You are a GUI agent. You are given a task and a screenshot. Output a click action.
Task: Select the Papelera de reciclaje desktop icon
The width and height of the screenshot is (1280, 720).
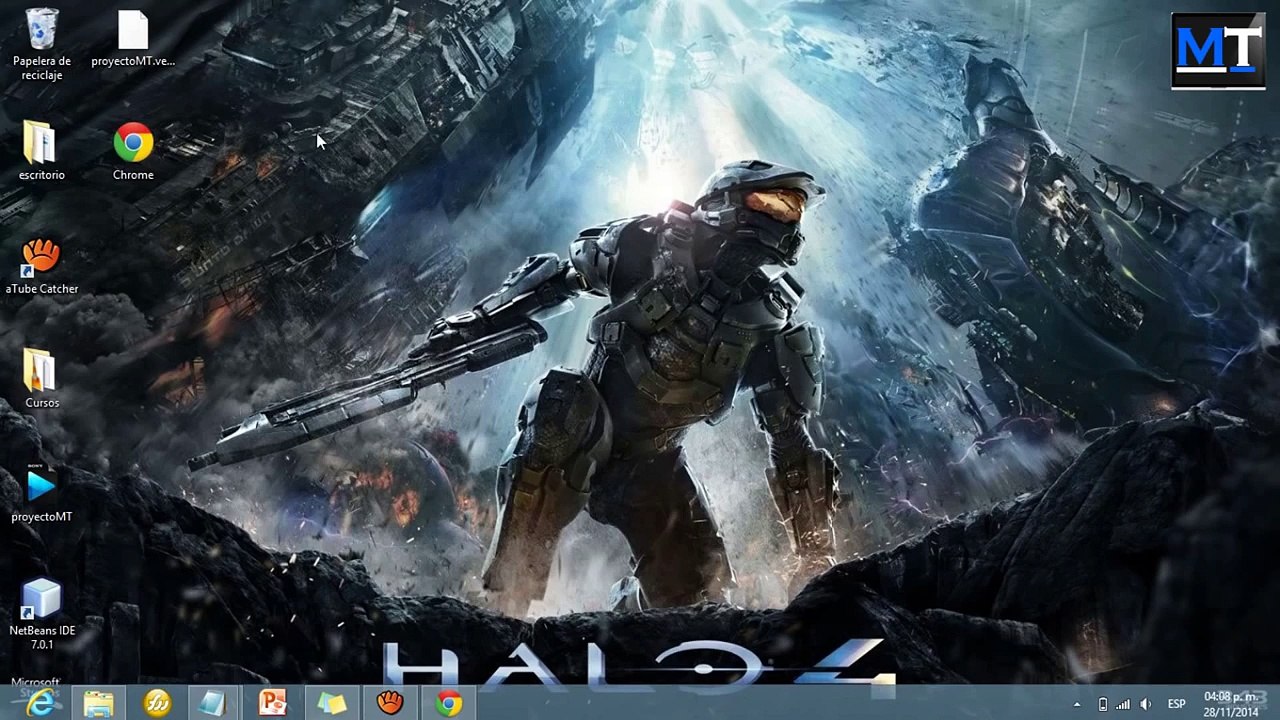[42, 45]
